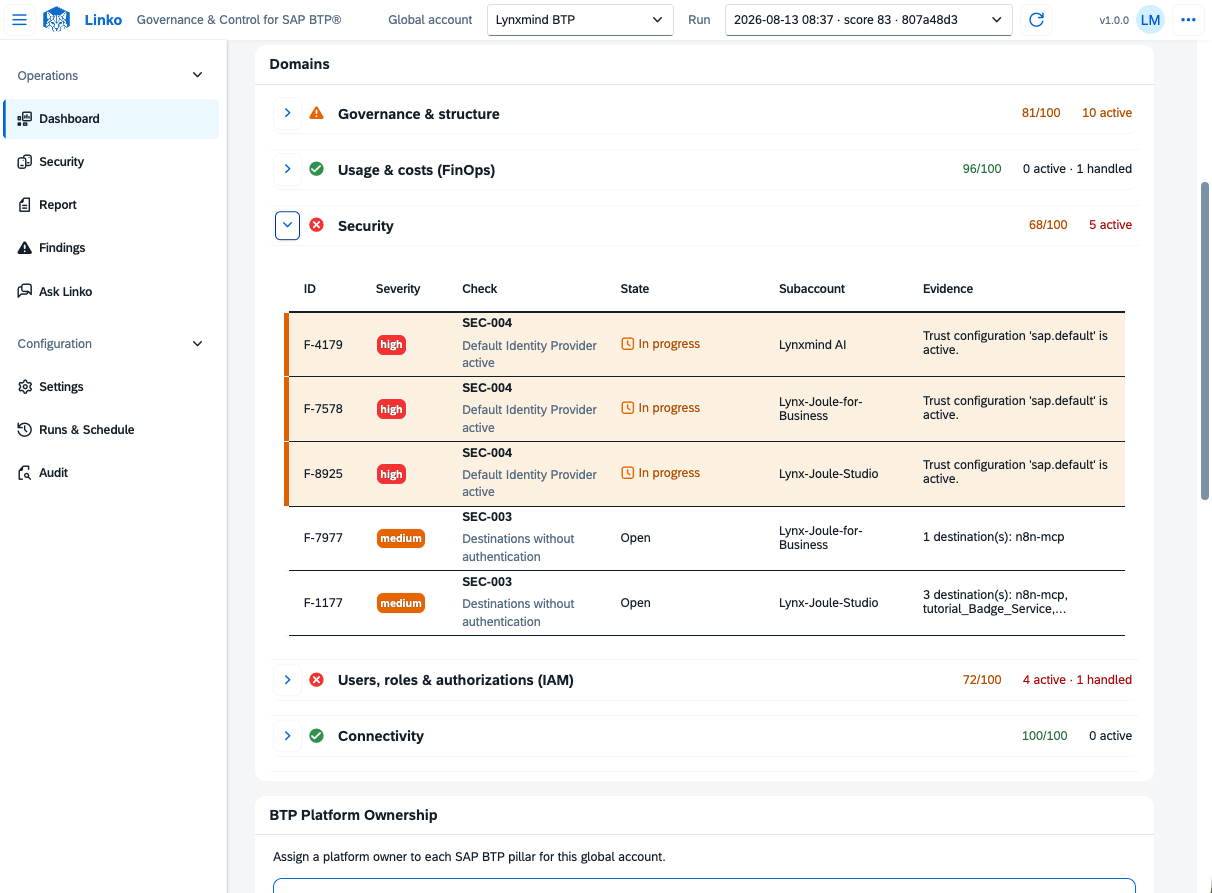
Task: Expand the Governance & structure domain
Action: tap(287, 113)
